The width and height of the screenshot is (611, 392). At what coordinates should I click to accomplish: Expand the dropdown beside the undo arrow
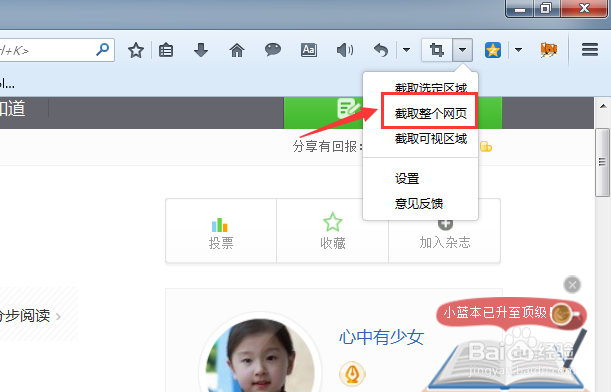coord(406,50)
